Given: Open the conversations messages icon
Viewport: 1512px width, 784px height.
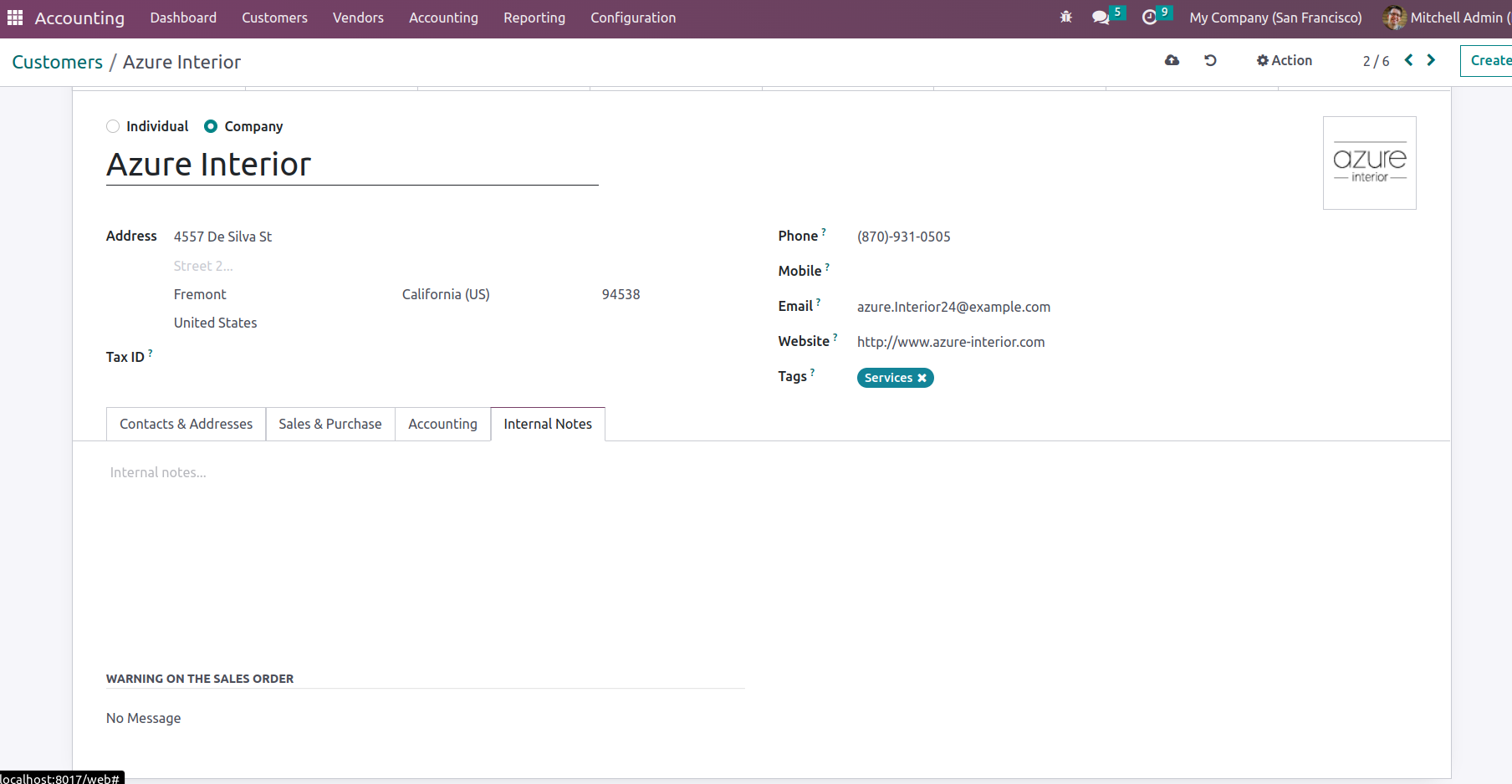Looking at the screenshot, I should click(x=1101, y=18).
